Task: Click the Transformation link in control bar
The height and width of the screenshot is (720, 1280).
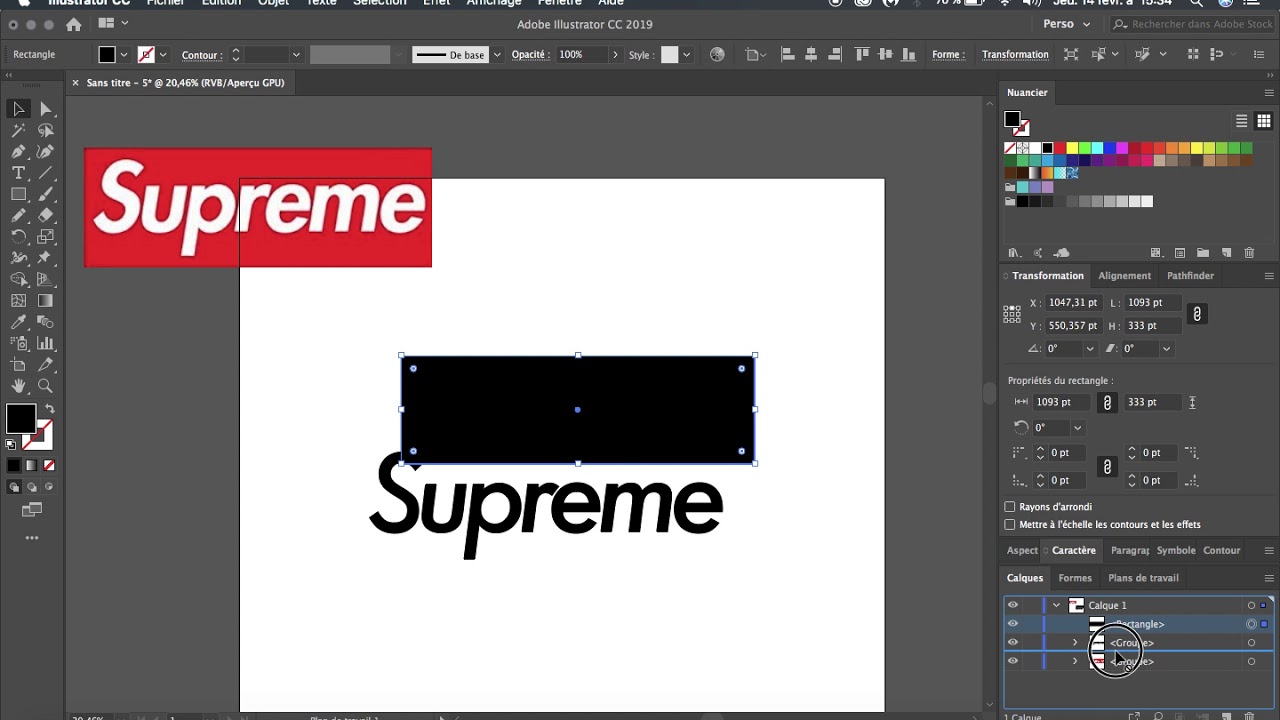Action: point(1015,55)
